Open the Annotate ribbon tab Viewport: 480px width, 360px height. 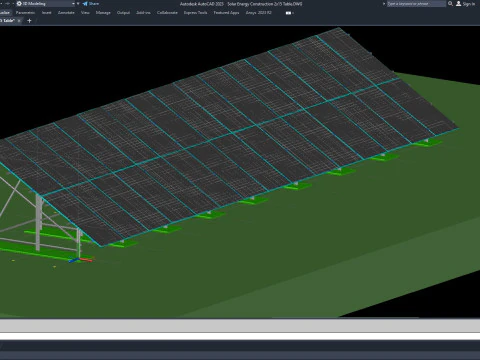point(66,13)
